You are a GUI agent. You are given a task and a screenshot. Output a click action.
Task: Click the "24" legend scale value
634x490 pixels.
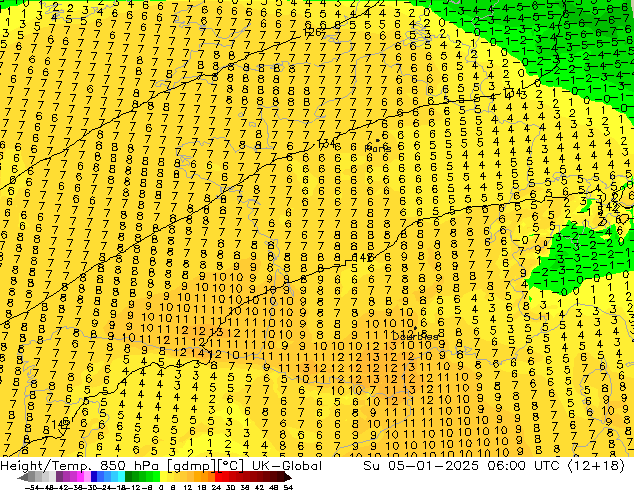pos(216,488)
